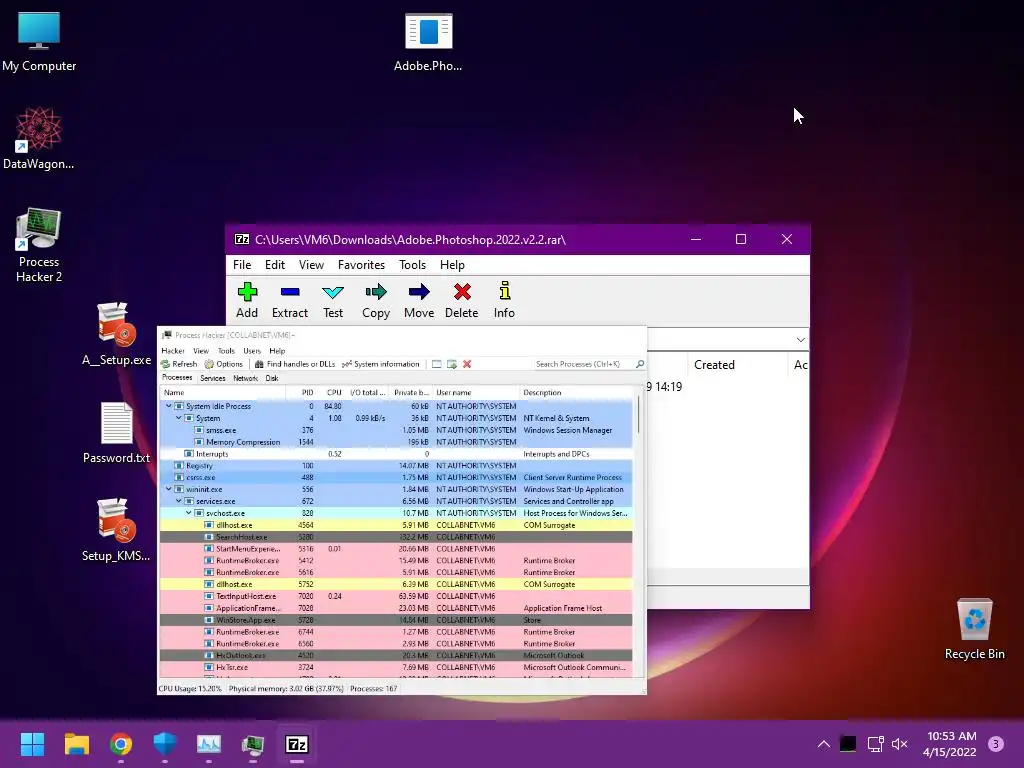Image resolution: width=1024 pixels, height=768 pixels.
Task: Click the CPU Usage status bar entry
Action: click(x=190, y=688)
